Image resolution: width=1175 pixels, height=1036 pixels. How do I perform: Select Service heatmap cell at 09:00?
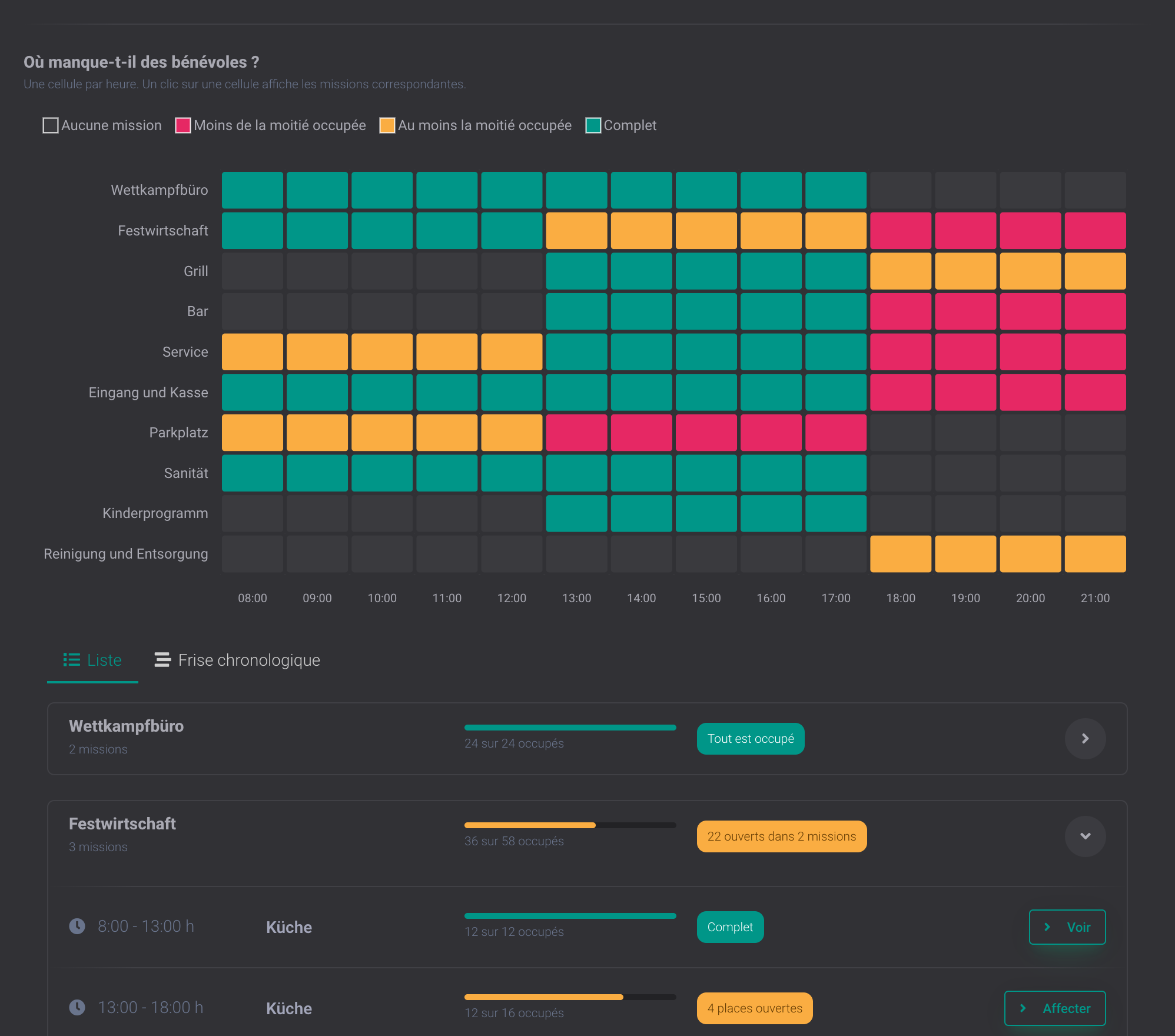pos(317,352)
